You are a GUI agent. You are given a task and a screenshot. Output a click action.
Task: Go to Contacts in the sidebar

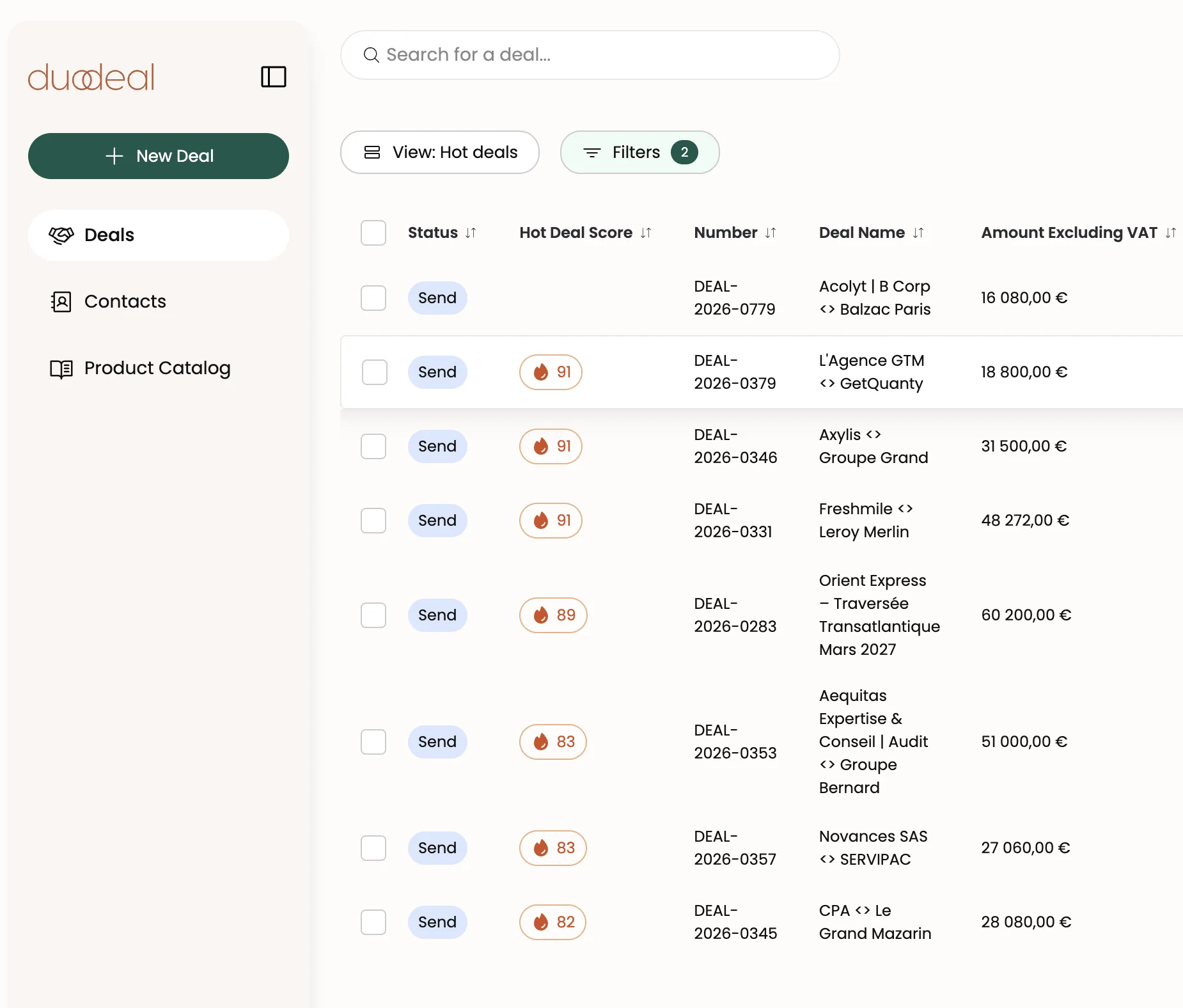(159, 302)
